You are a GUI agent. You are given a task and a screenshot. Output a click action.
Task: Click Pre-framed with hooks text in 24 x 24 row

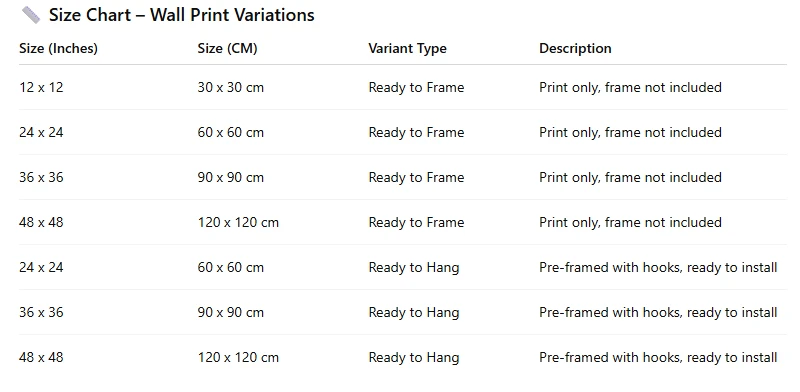pyautogui.click(x=658, y=267)
